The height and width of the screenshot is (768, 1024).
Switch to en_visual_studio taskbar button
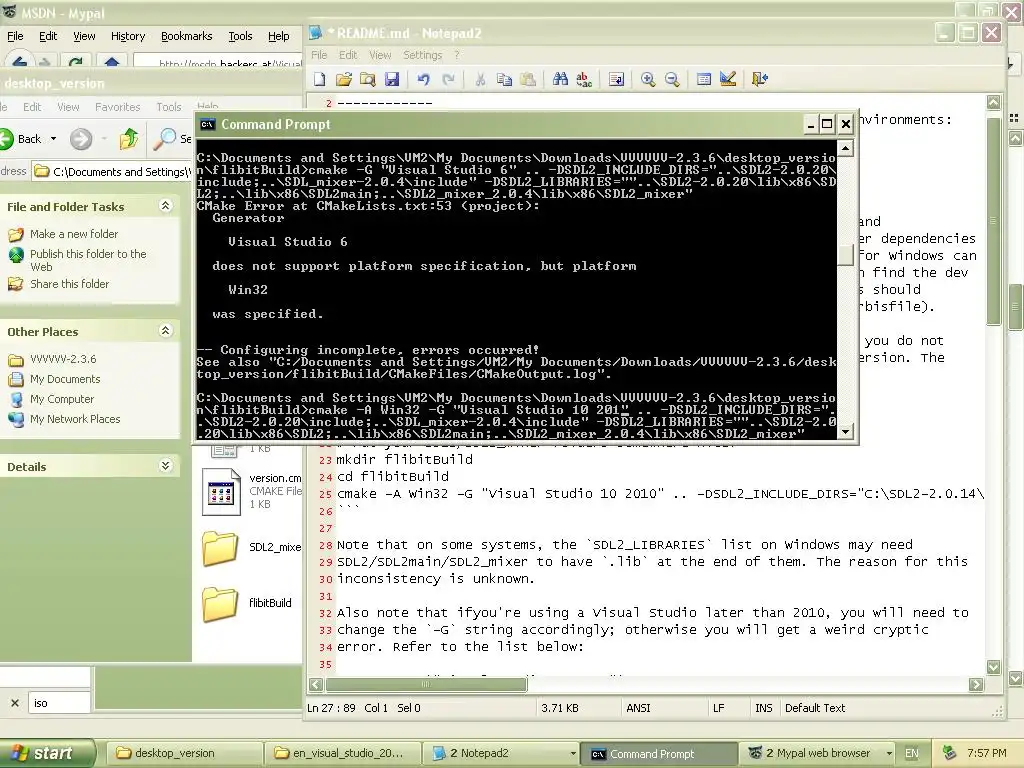[x=342, y=753]
